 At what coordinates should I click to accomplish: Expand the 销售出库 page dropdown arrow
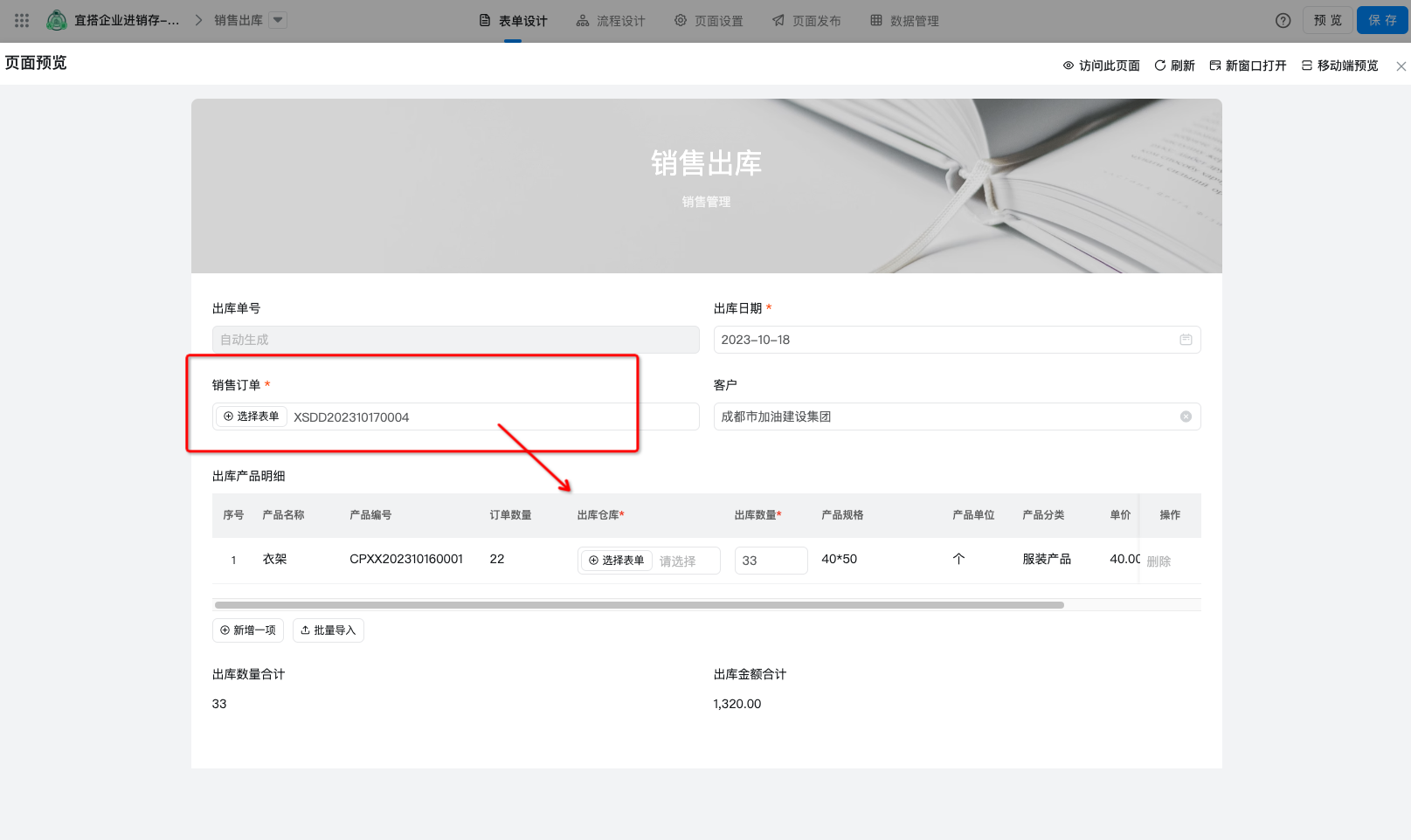click(x=278, y=20)
